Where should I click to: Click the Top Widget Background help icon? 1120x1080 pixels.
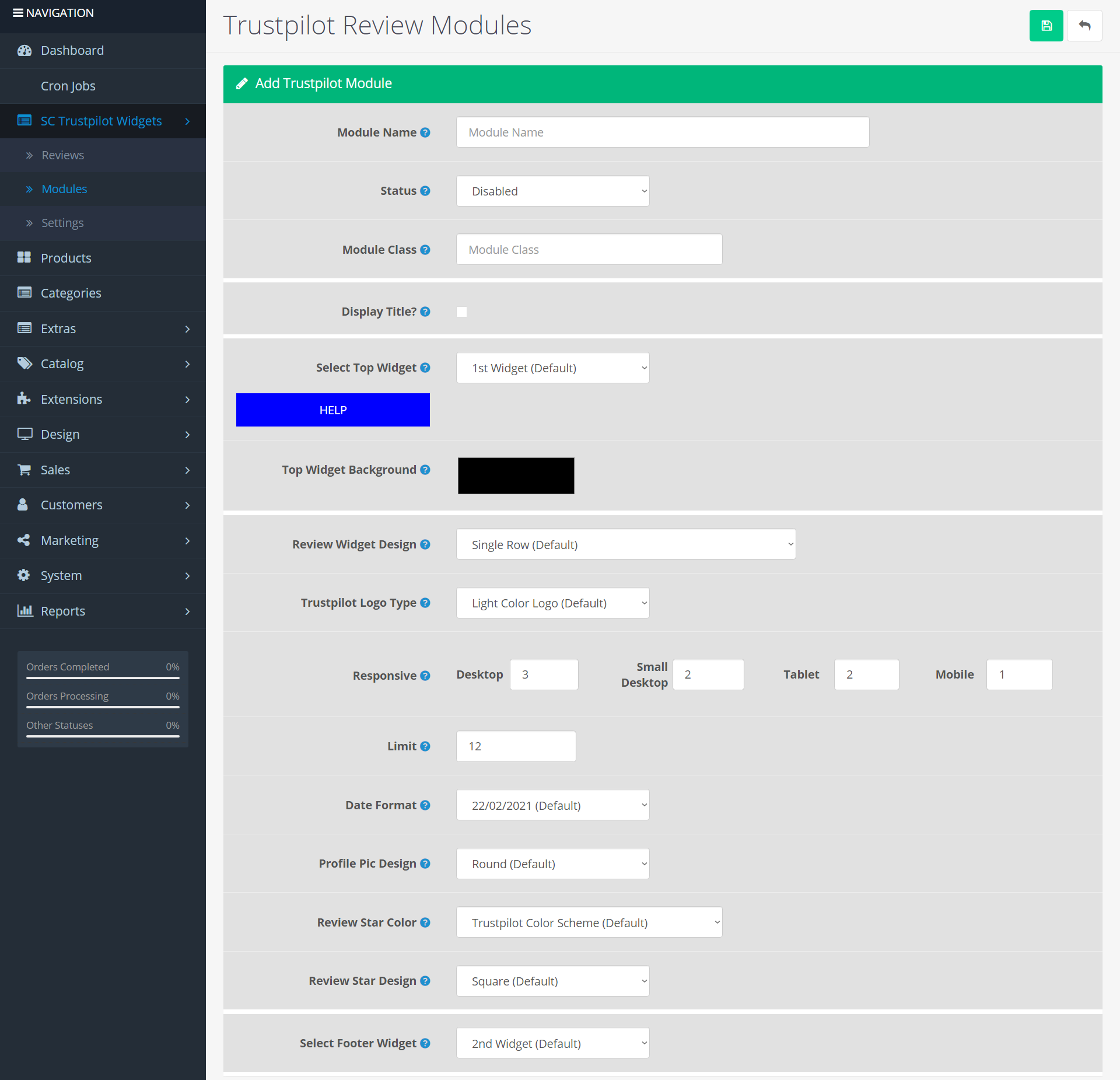click(x=425, y=470)
